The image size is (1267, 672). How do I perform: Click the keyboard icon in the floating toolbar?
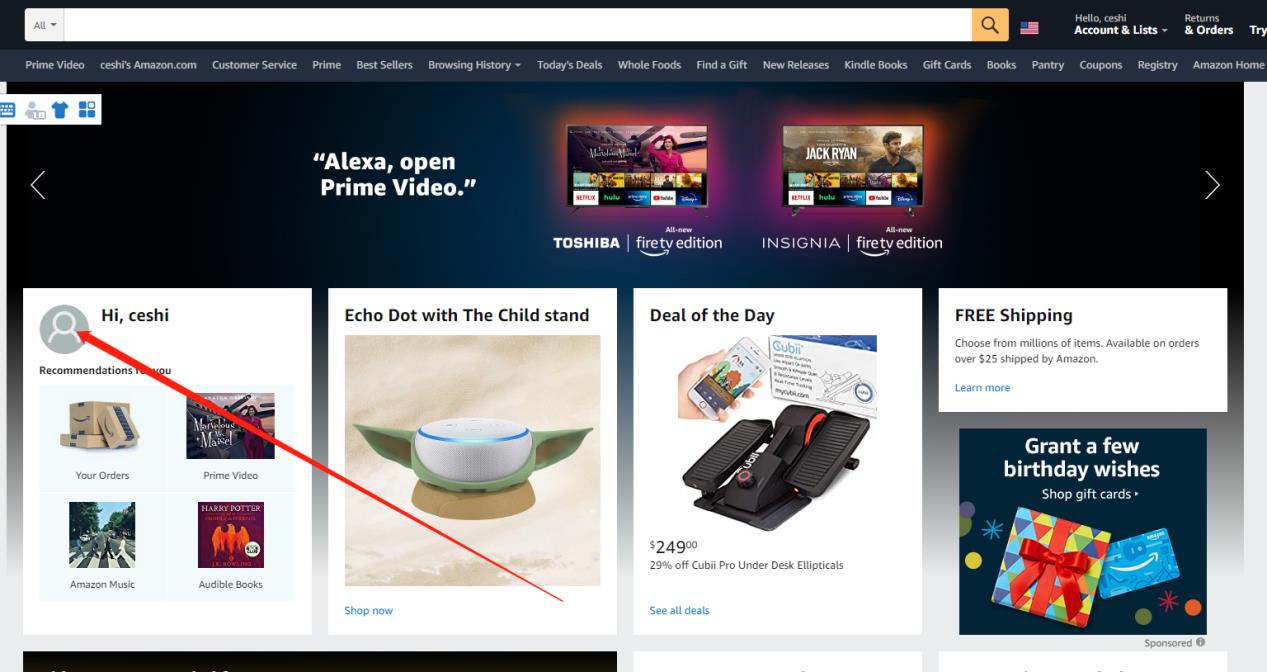click(7, 110)
